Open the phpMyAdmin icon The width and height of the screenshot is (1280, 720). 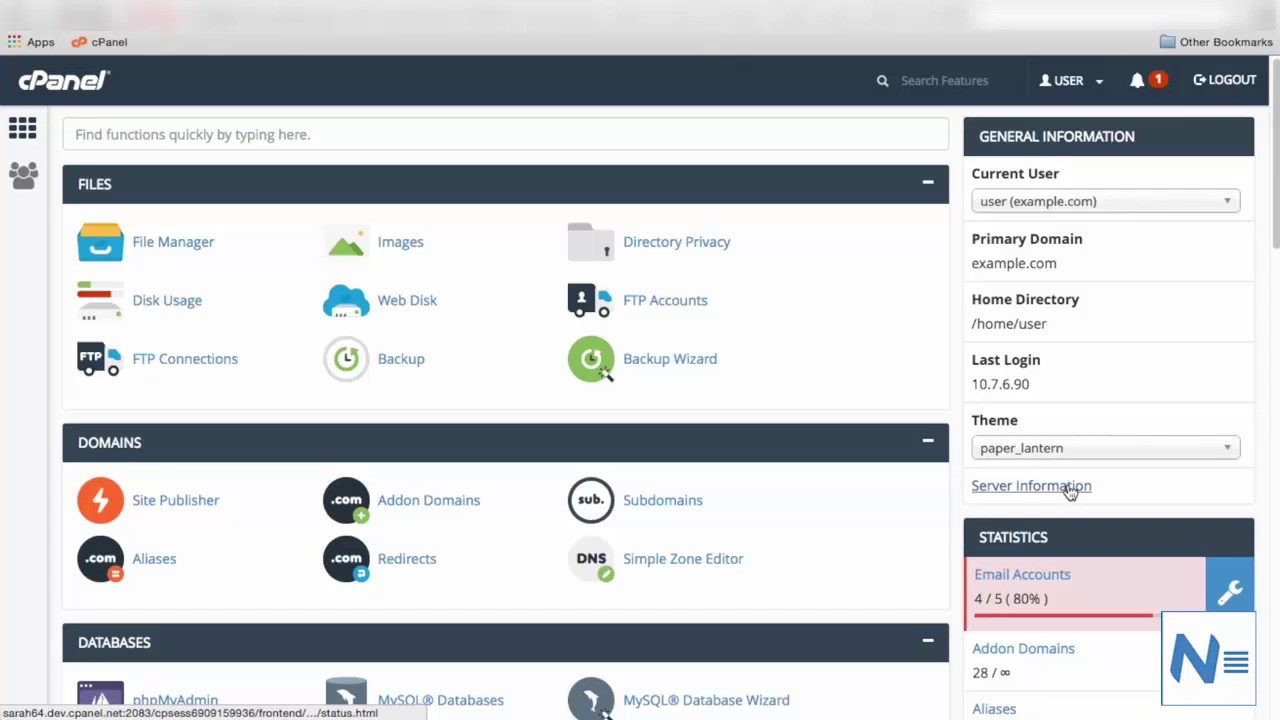click(100, 697)
